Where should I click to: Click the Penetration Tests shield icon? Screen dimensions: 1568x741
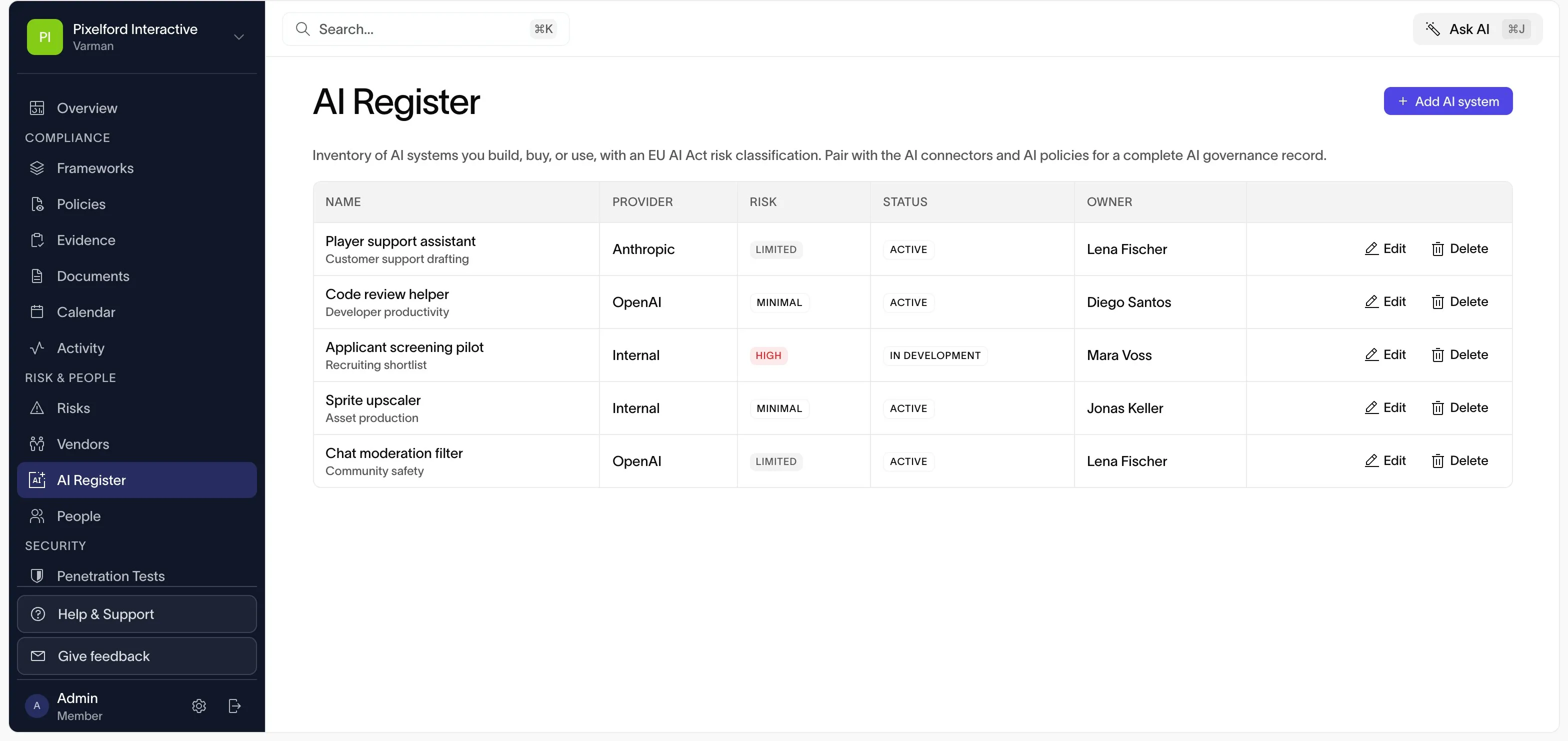pos(37,575)
